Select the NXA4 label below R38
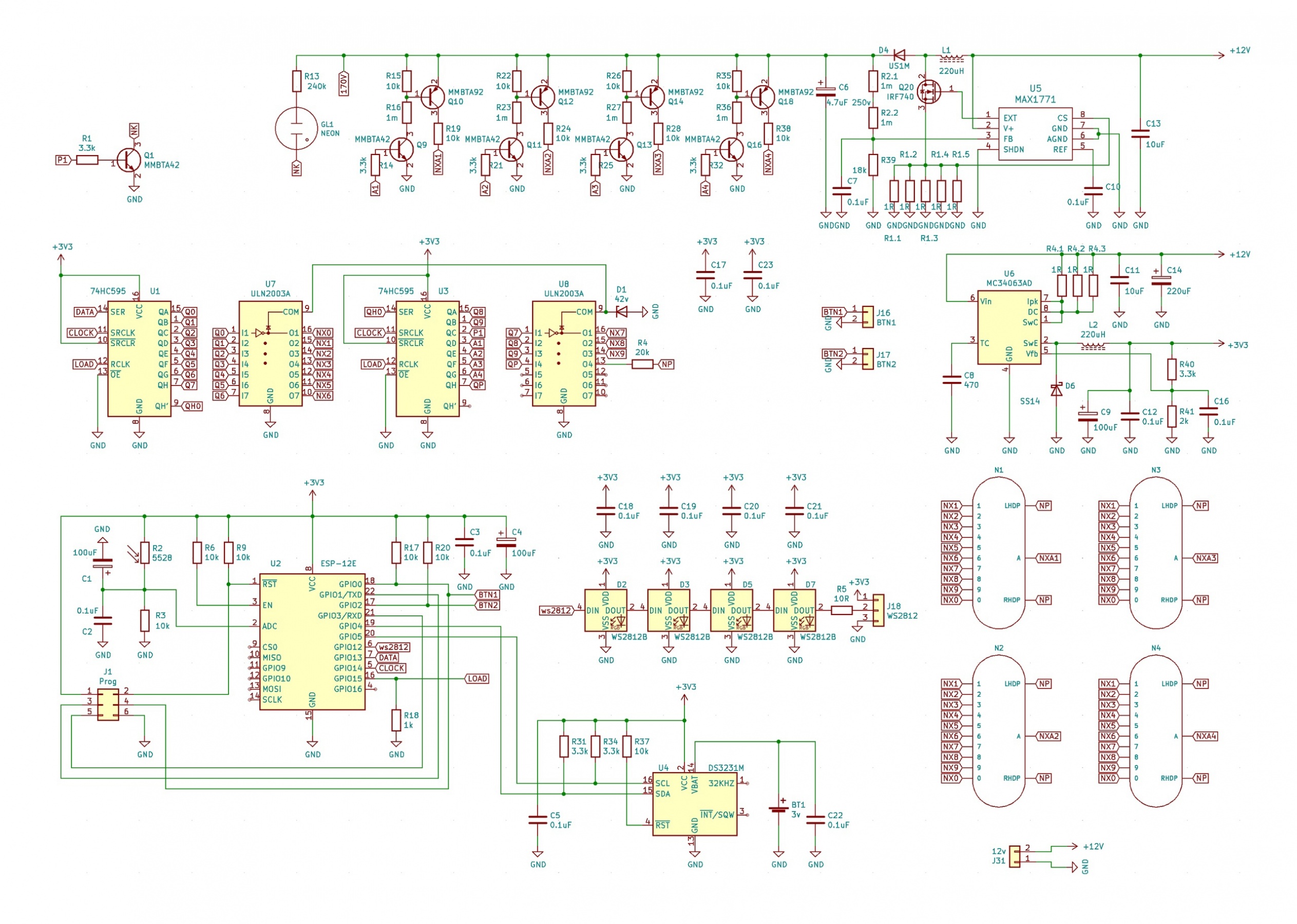This screenshot has height=924, width=1297. click(x=768, y=162)
